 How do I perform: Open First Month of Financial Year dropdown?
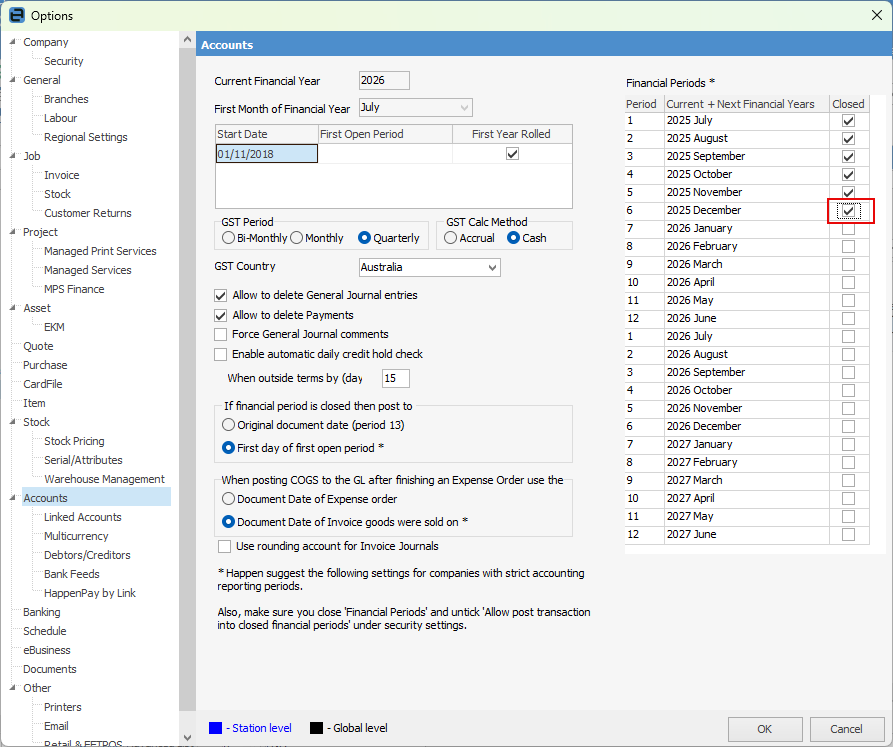[x=464, y=108]
